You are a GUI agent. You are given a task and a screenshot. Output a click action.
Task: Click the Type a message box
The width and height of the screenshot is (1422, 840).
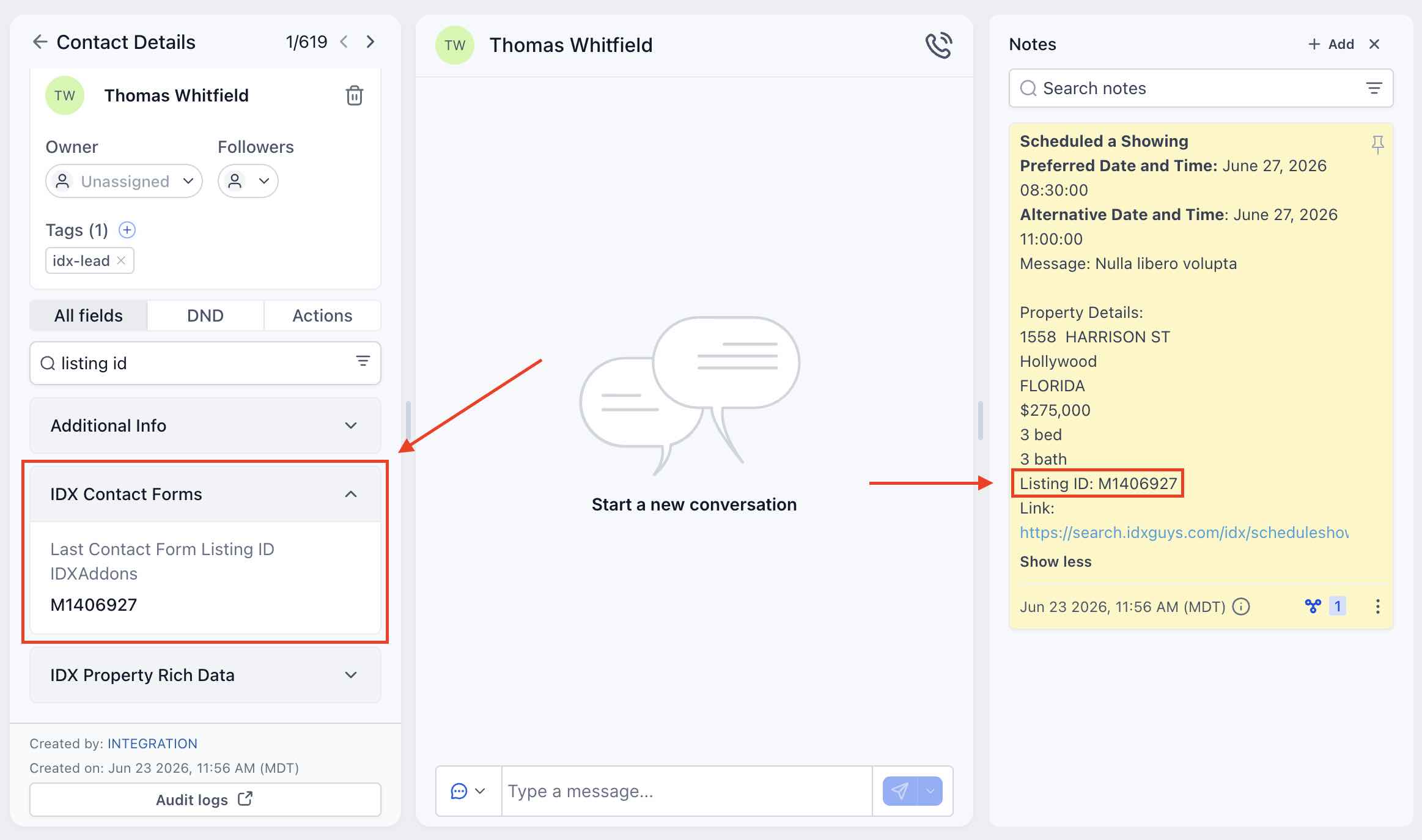(687, 791)
